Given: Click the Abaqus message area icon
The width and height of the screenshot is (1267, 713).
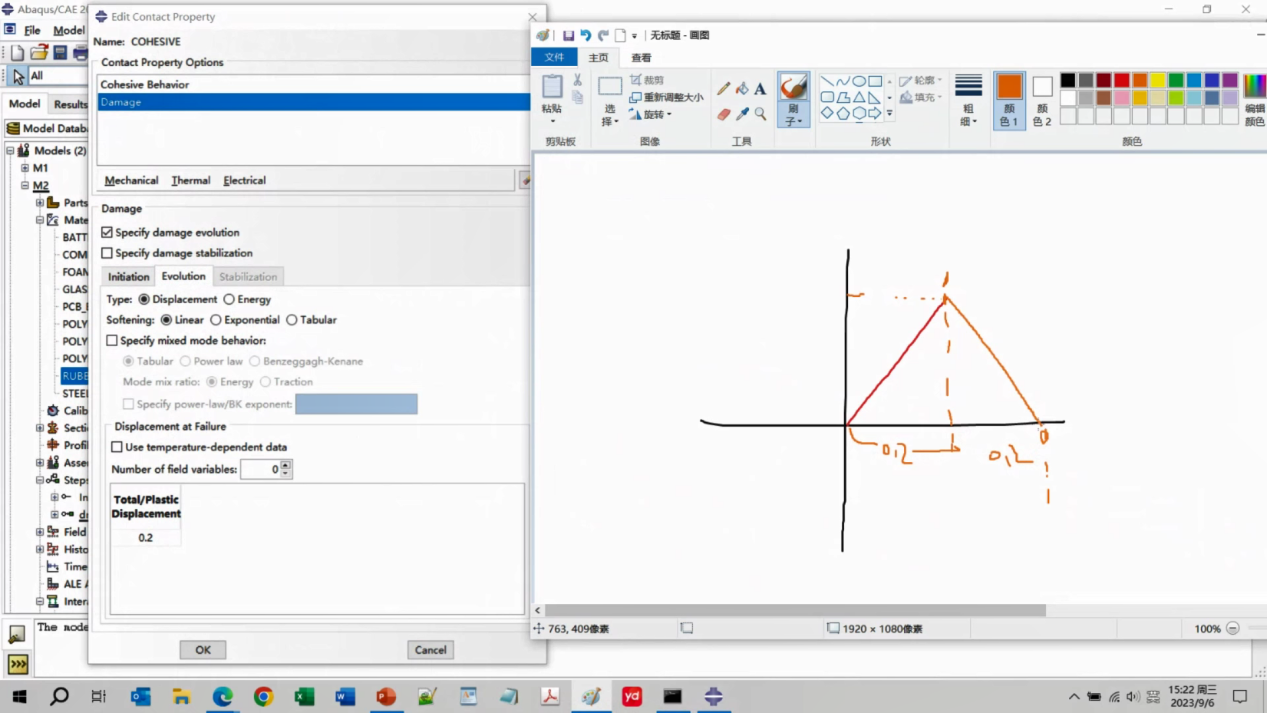Looking at the screenshot, I should coord(17,634).
